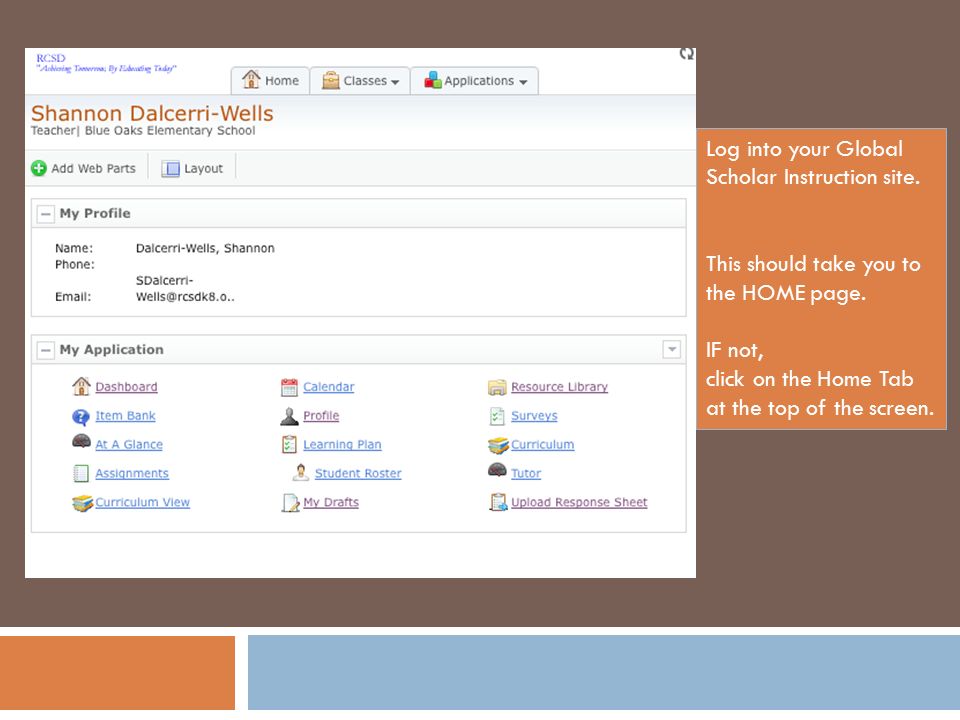Click the Layout grid icon

(170, 168)
